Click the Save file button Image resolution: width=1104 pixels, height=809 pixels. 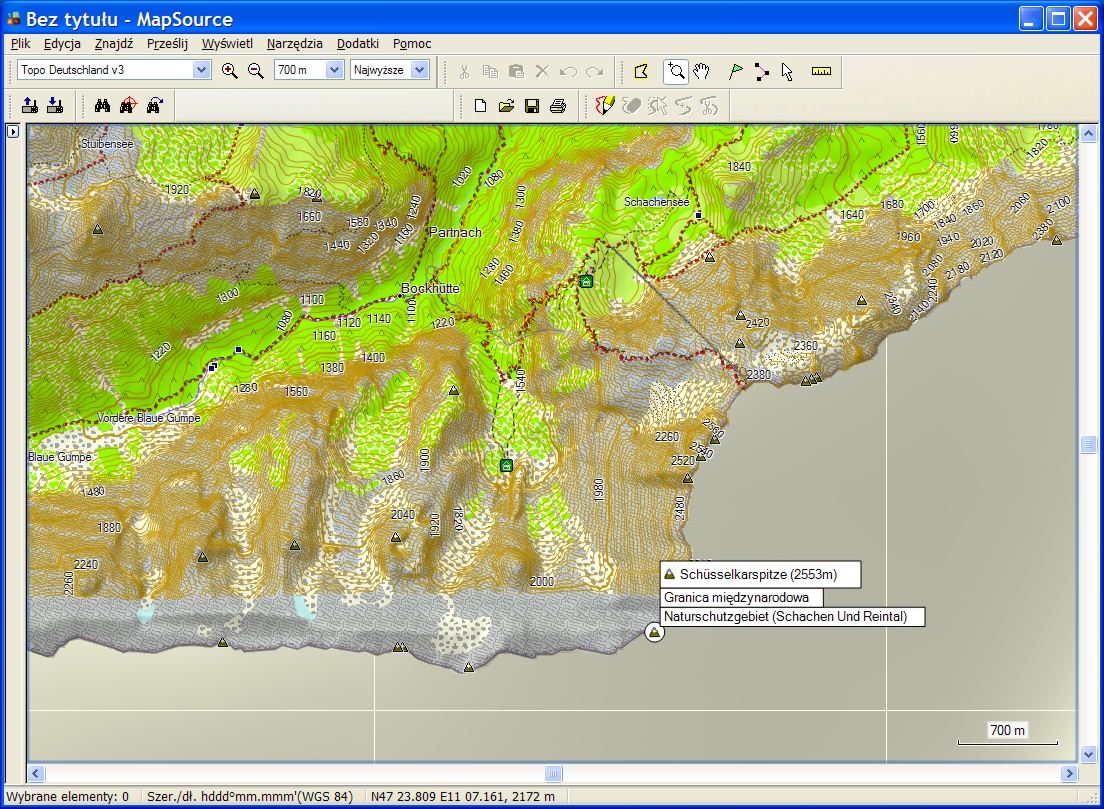532,105
